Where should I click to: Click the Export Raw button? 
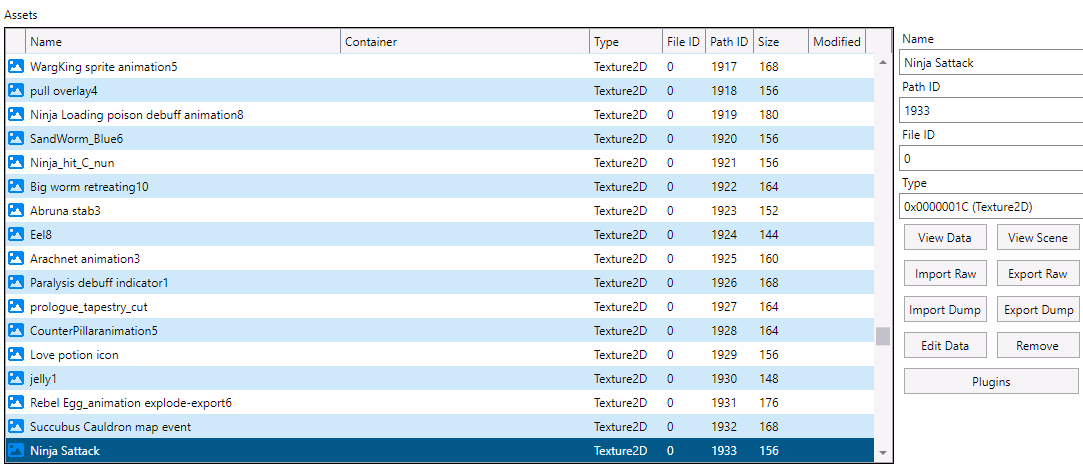tap(1037, 274)
